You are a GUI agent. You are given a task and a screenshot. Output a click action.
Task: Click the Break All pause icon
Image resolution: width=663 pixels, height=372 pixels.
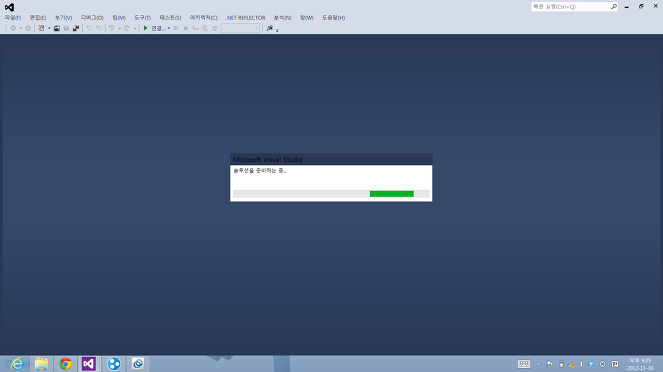176,28
